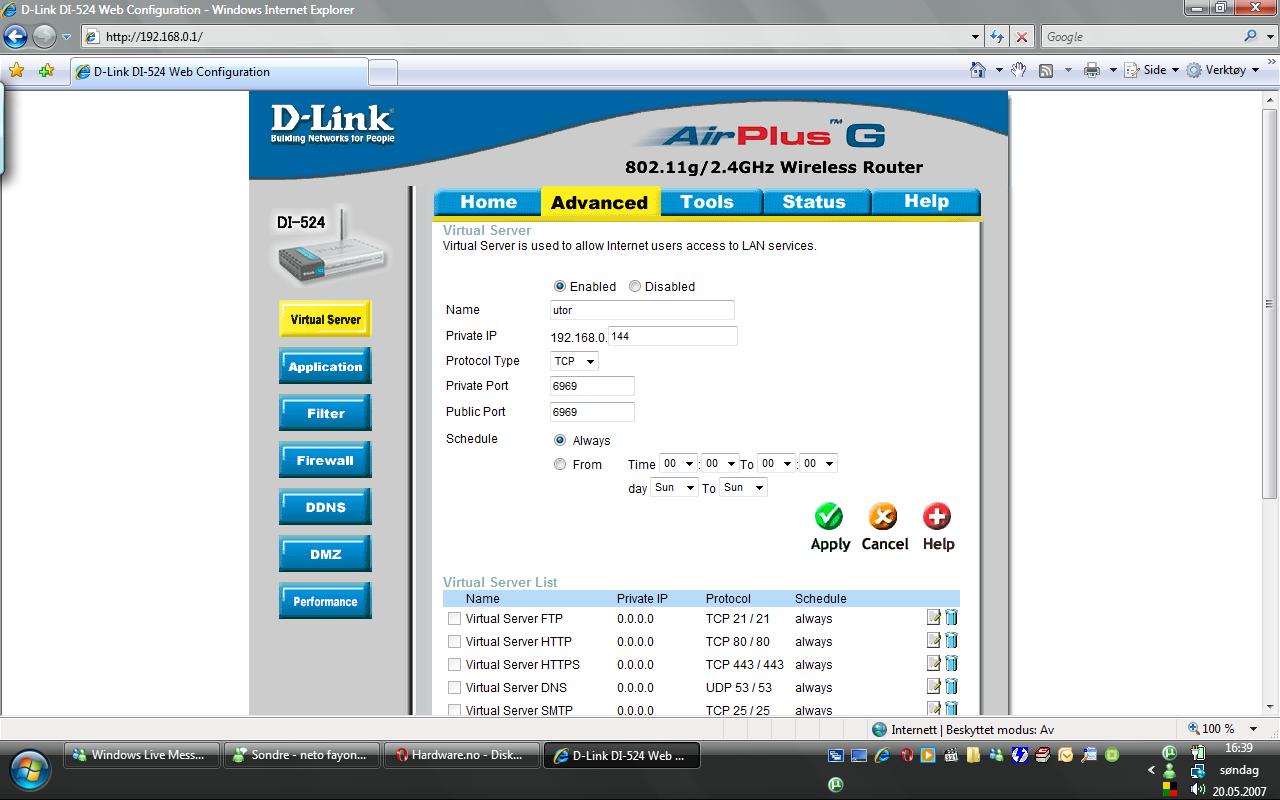Open the end day Sun dropdown
This screenshot has height=800, width=1280.
(x=743, y=487)
